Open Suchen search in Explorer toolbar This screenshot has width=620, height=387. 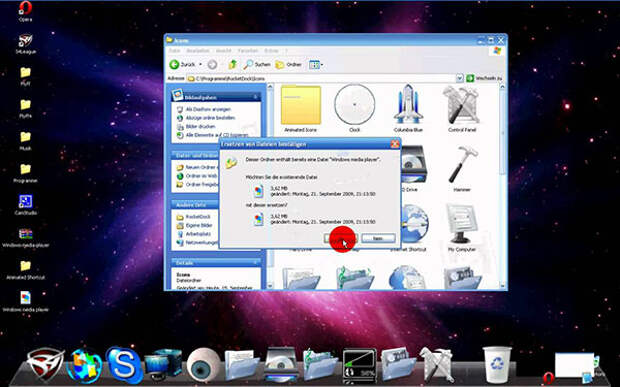pyautogui.click(x=257, y=64)
